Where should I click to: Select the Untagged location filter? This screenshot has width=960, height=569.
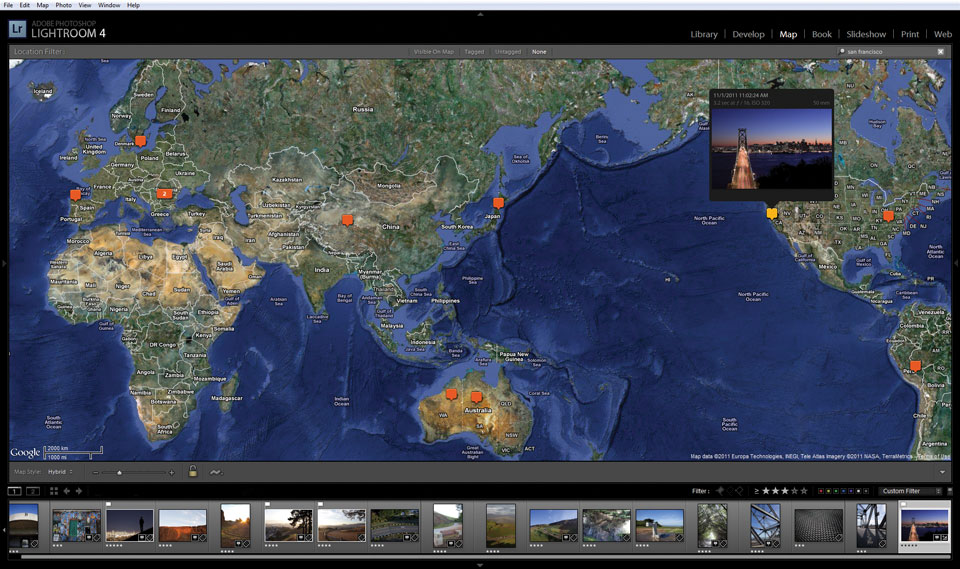click(508, 52)
